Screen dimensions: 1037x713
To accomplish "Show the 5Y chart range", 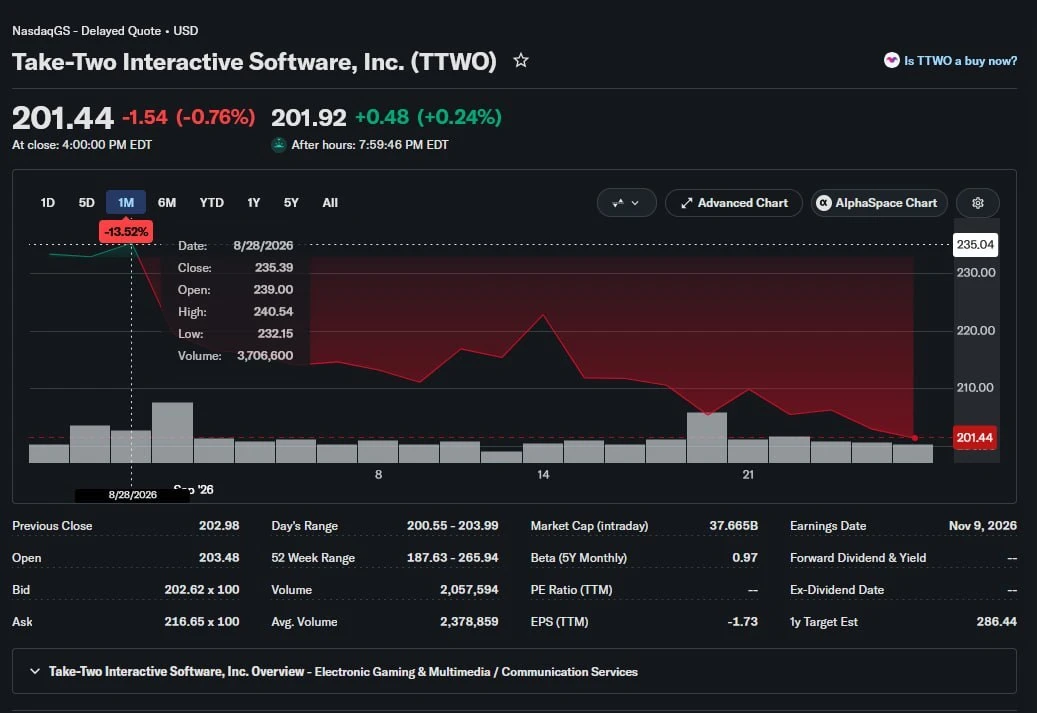I will coord(291,203).
